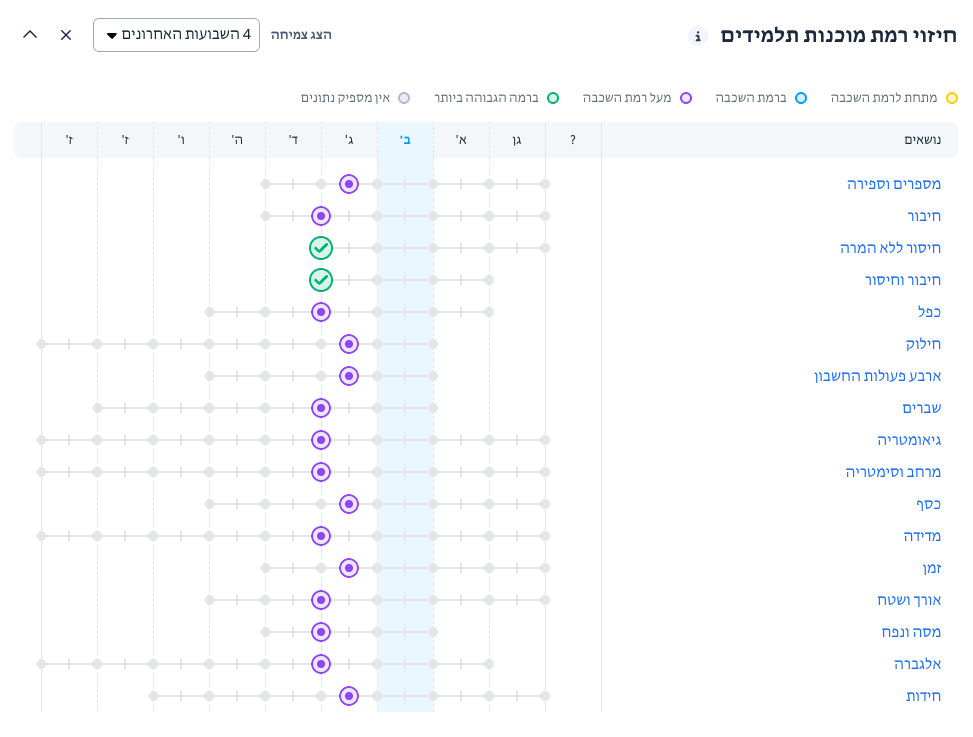
Task: Click purple marker in 'חילוק' row
Action: [x=349, y=344]
